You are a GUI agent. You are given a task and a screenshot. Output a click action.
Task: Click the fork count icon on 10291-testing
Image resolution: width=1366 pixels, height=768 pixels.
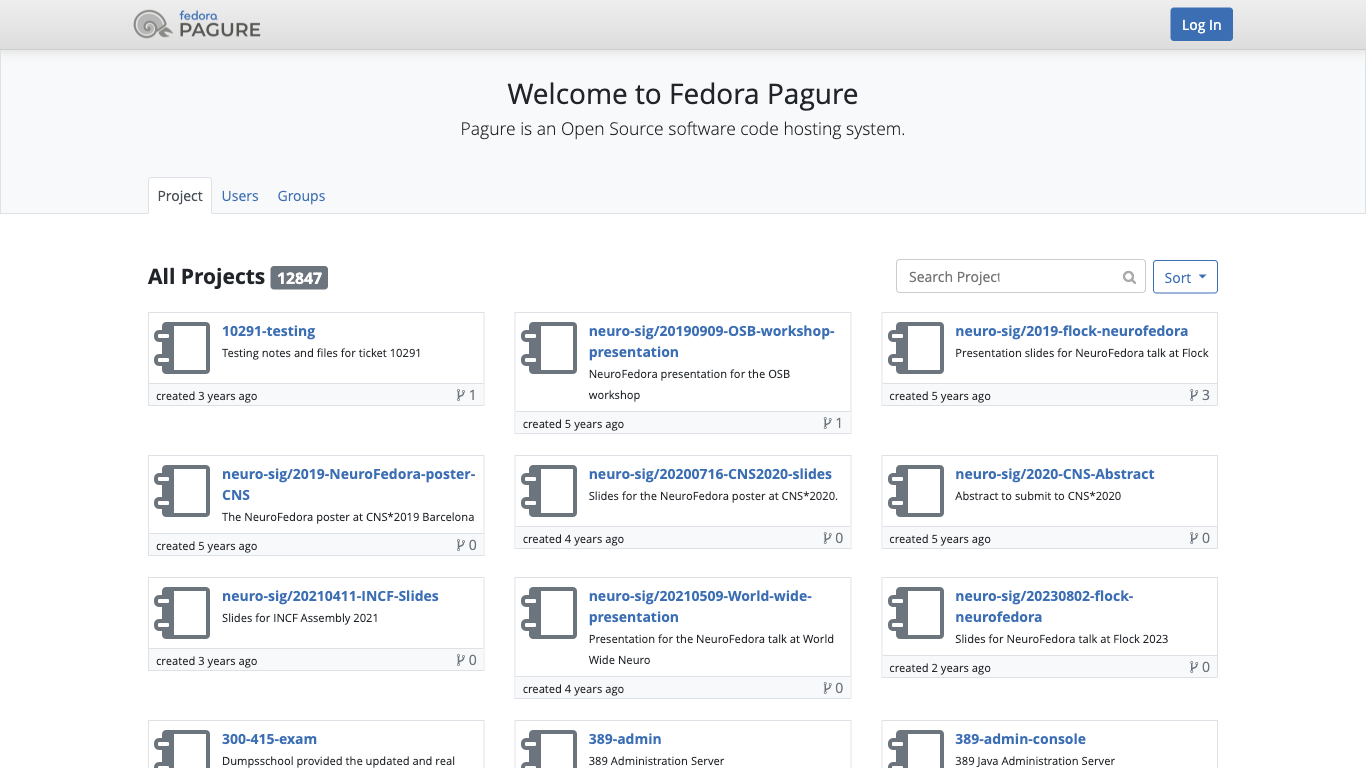(460, 395)
